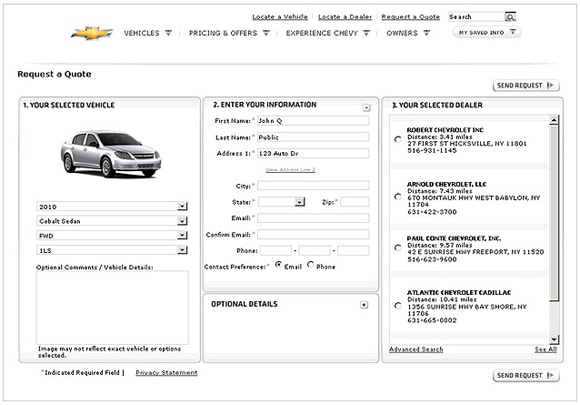
Task: Click the bottom Send Request button
Action: (x=526, y=375)
